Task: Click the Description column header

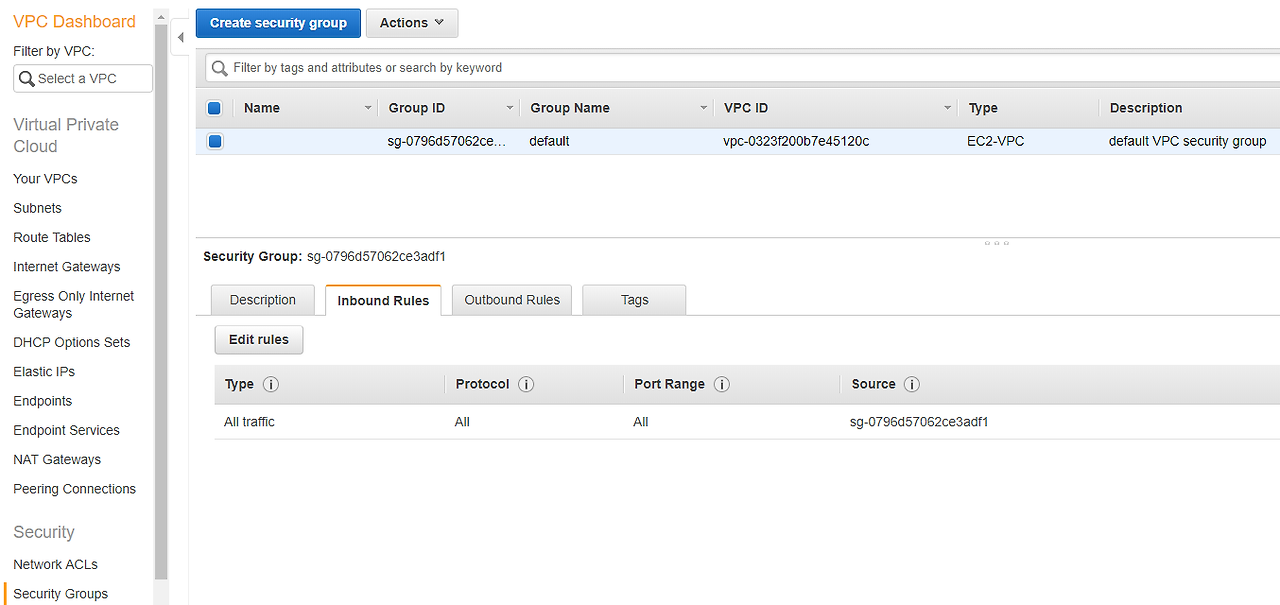Action: coord(1146,108)
